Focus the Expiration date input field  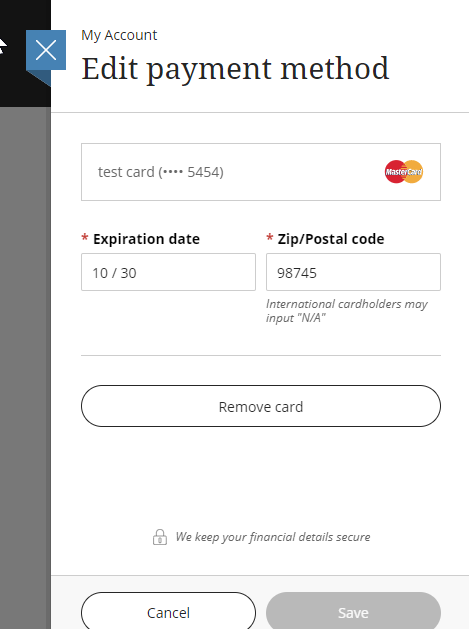tap(169, 272)
